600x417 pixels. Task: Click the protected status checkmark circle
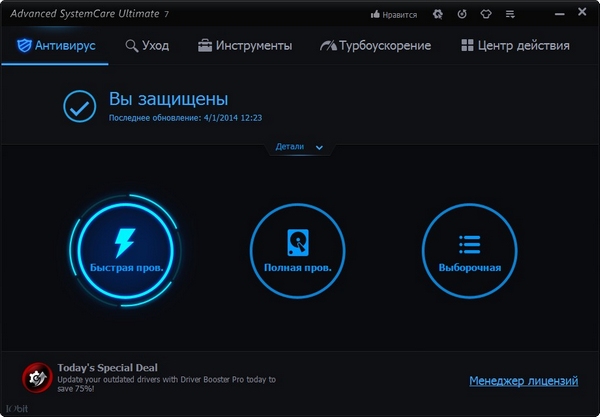(79, 106)
